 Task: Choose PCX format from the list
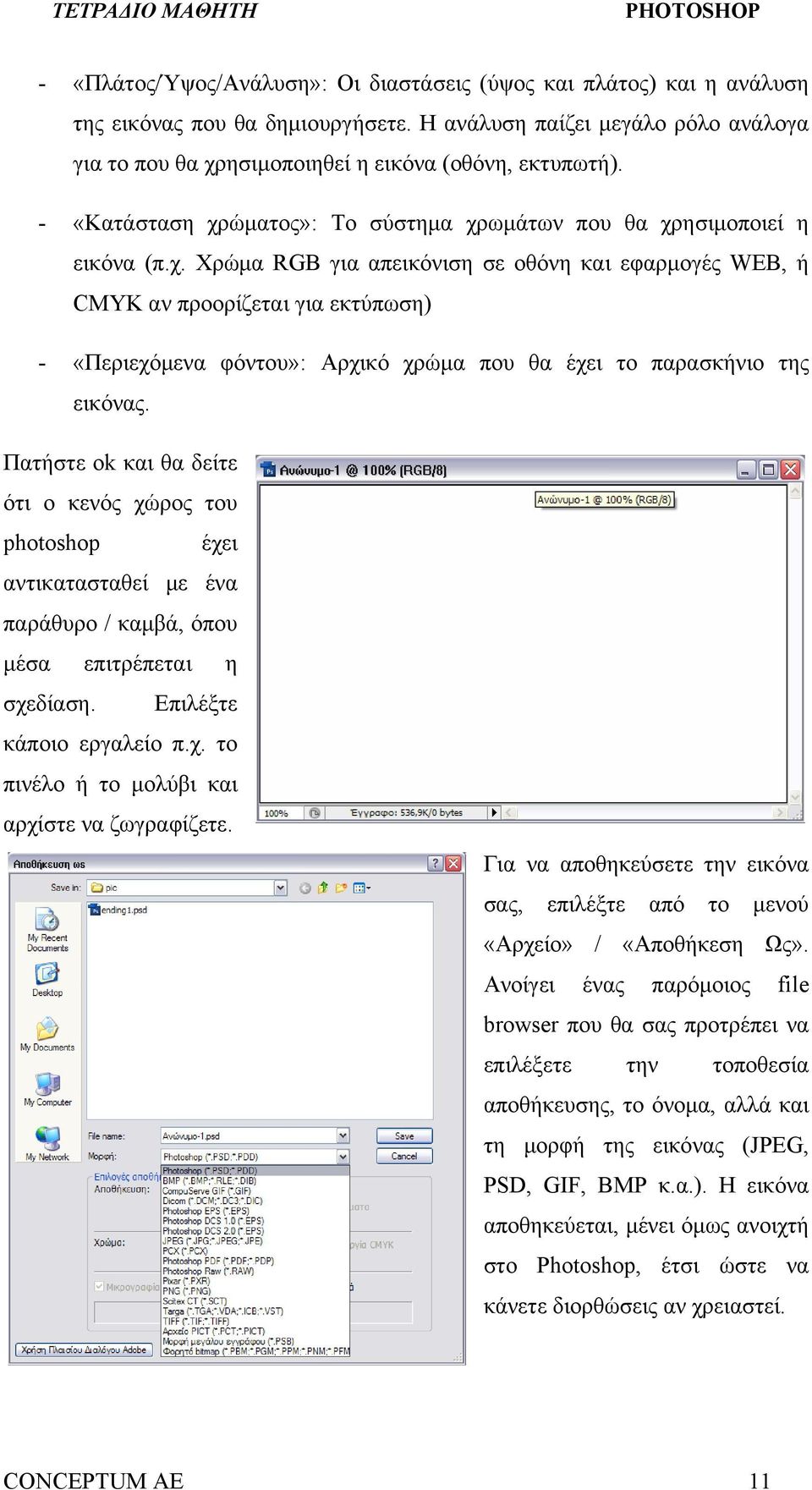[x=255, y=1251]
